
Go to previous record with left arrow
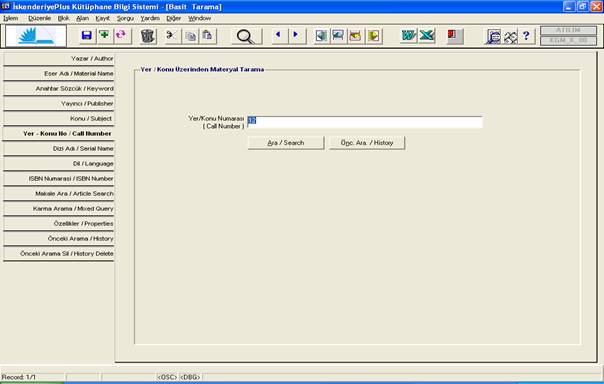(x=279, y=36)
